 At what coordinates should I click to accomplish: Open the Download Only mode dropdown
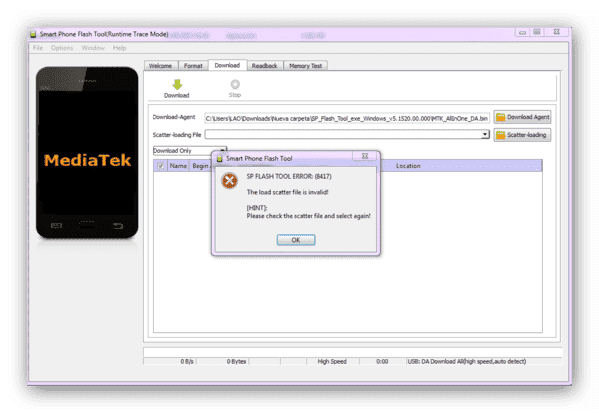click(190, 151)
